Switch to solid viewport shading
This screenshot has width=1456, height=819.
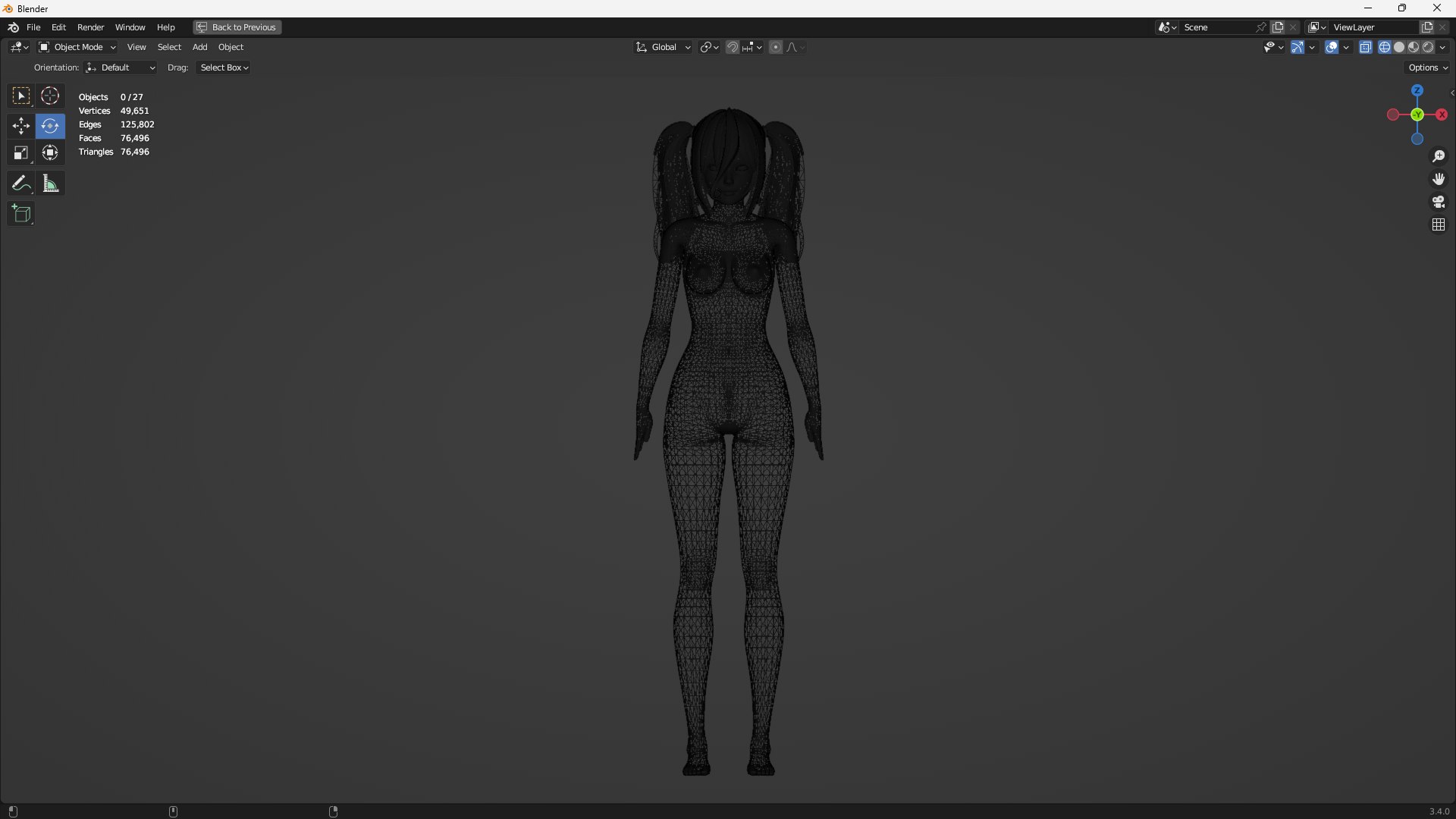[1399, 47]
